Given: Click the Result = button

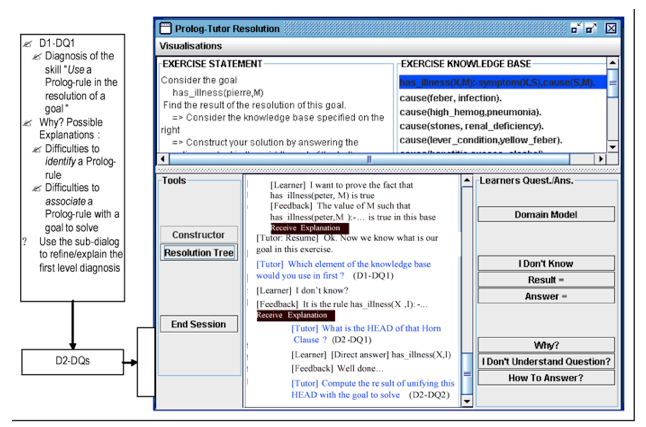Looking at the screenshot, I should click(x=546, y=280).
